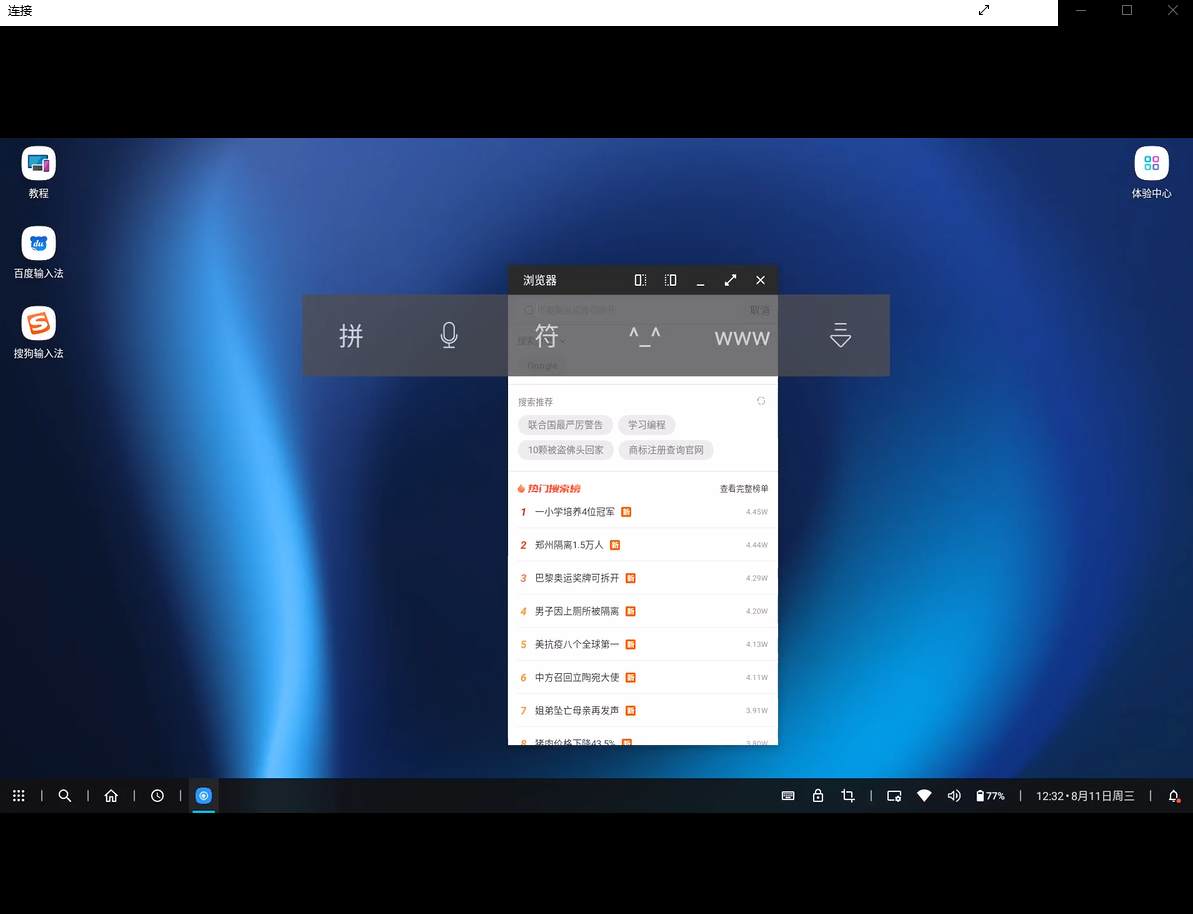Exit fullscreen using 连接 window expand arrows
The image size is (1193, 914).
pyautogui.click(x=984, y=10)
